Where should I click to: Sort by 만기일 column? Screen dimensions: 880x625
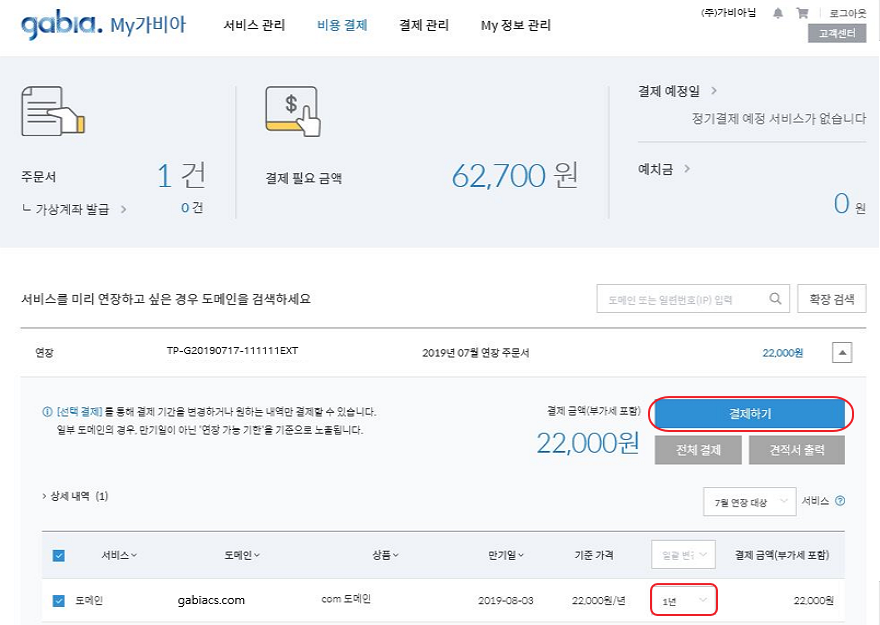pos(506,555)
